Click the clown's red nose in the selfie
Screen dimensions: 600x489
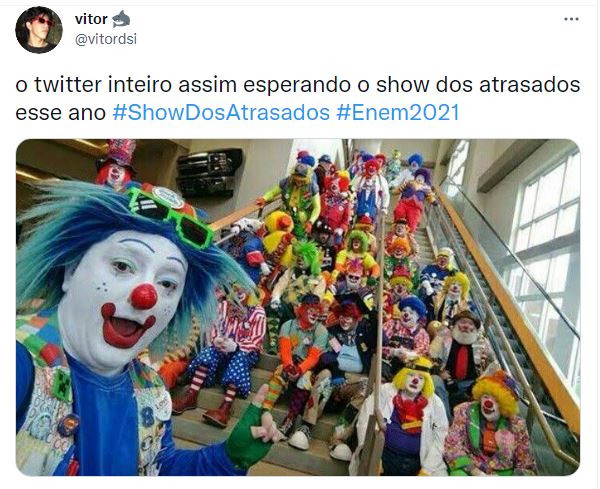coord(144,297)
